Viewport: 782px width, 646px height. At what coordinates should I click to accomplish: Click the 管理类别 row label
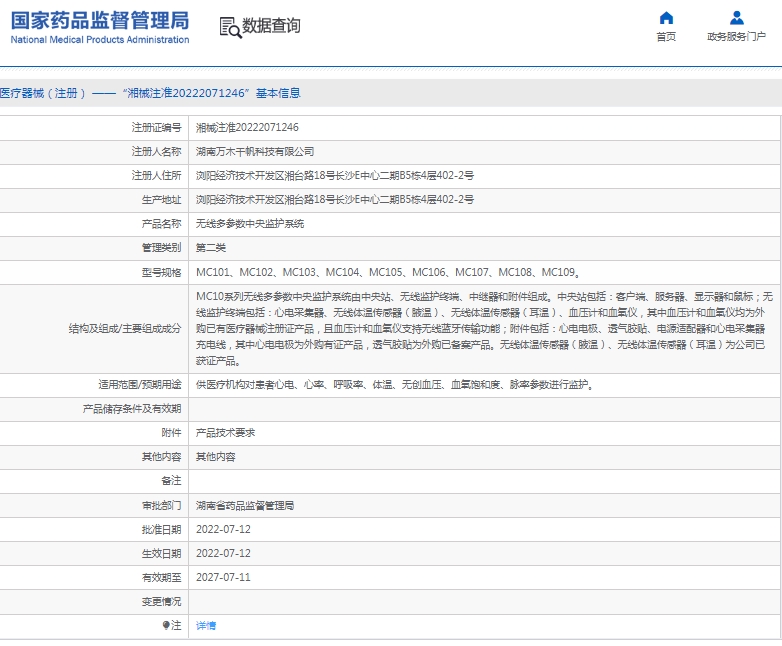coord(161,247)
